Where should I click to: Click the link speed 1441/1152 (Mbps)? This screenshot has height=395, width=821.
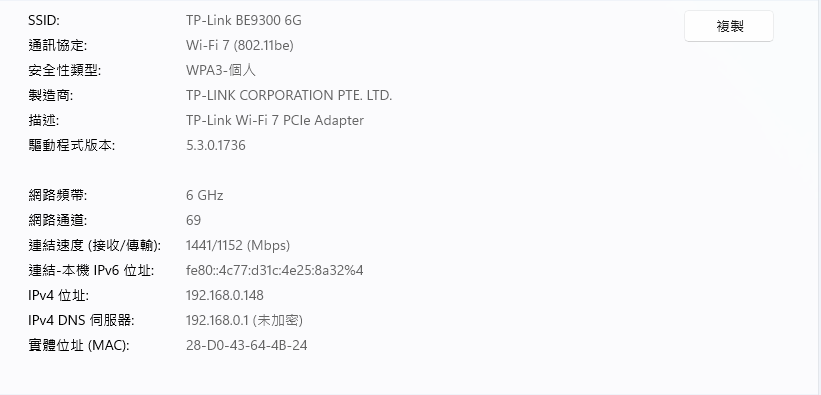tap(238, 245)
